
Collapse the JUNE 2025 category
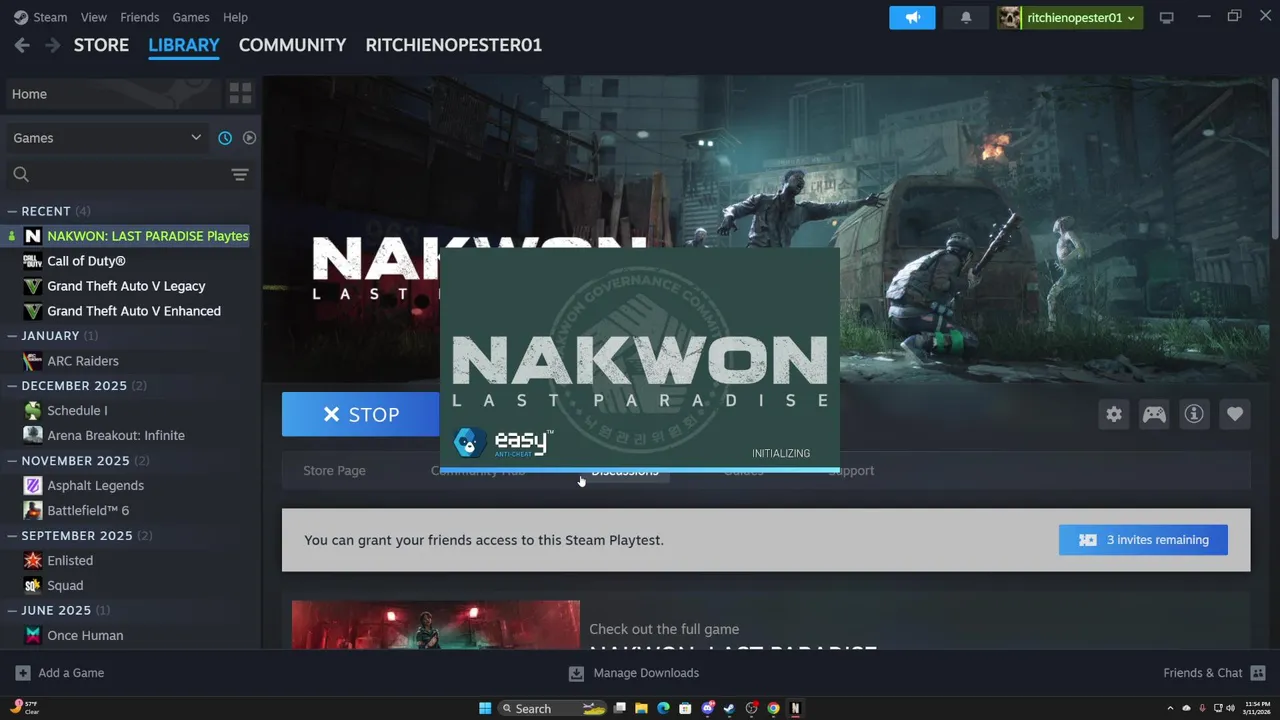coord(12,611)
